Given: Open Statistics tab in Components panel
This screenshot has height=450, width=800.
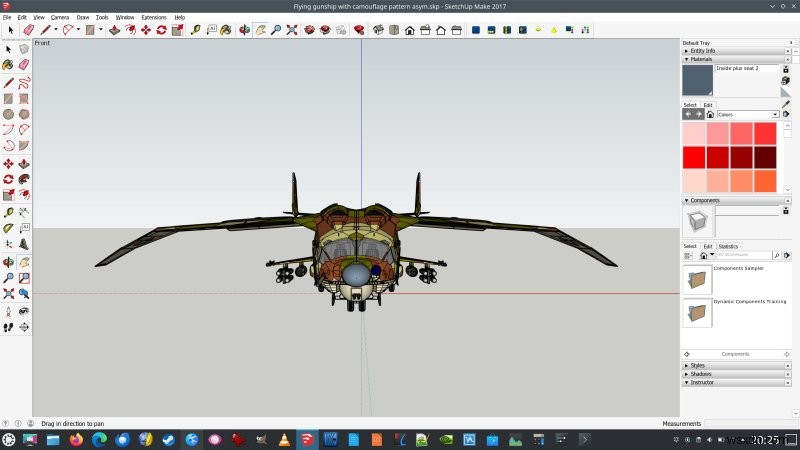Looking at the screenshot, I should [728, 246].
